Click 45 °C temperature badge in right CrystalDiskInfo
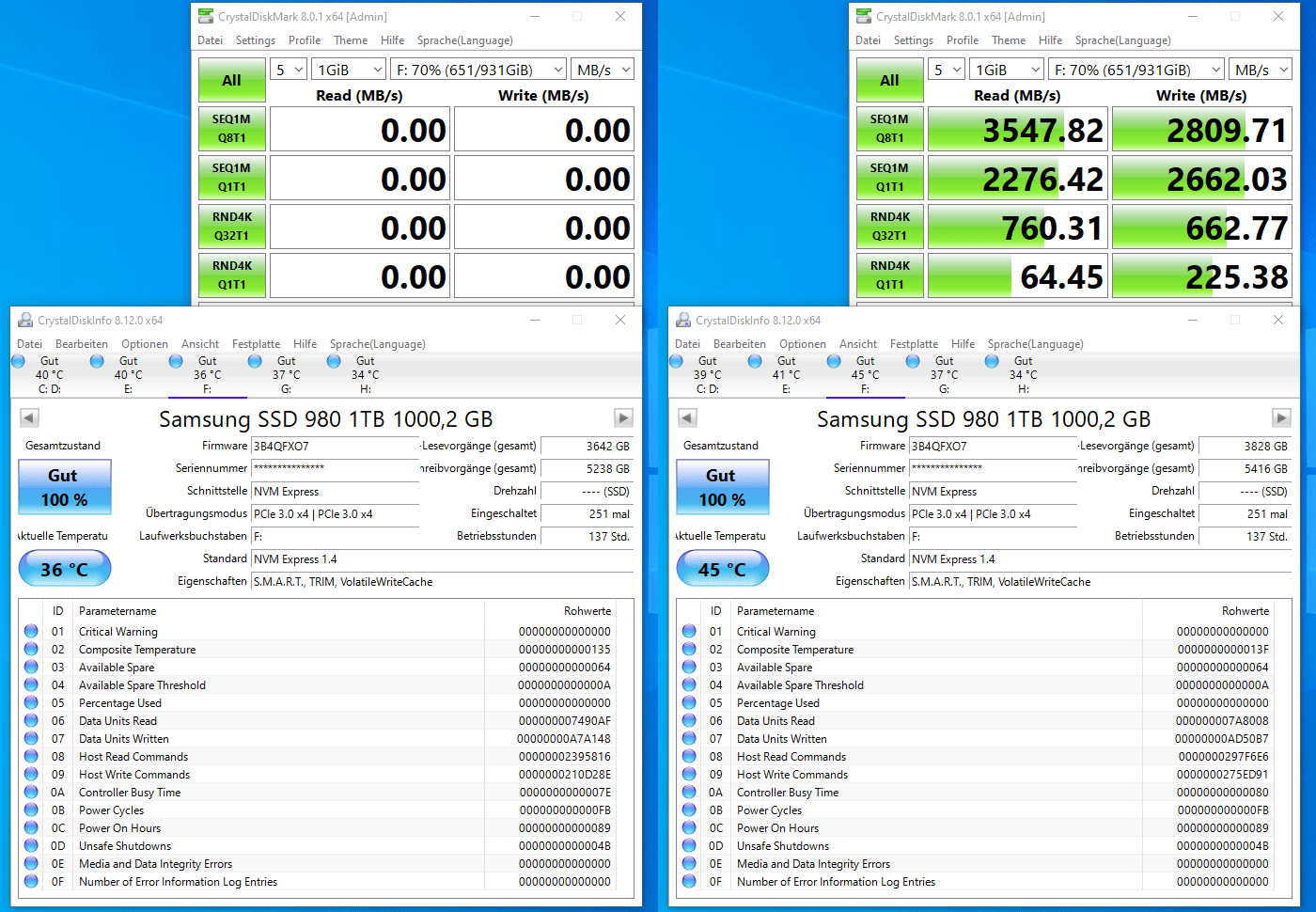The height and width of the screenshot is (912, 1316). tap(723, 569)
